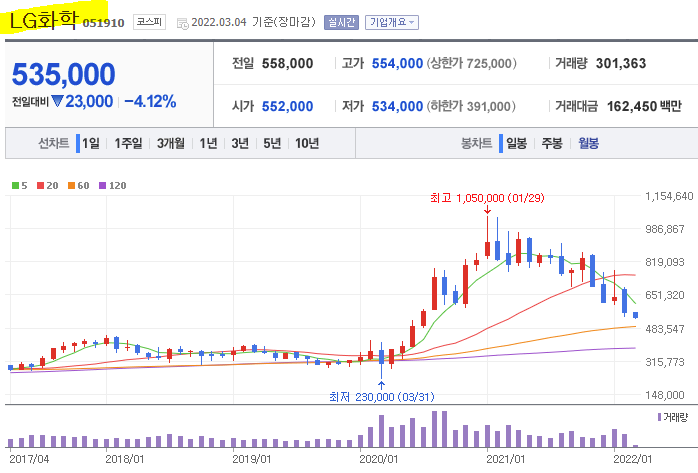Show the 3년 line chart
698x473 pixels.
240,143
